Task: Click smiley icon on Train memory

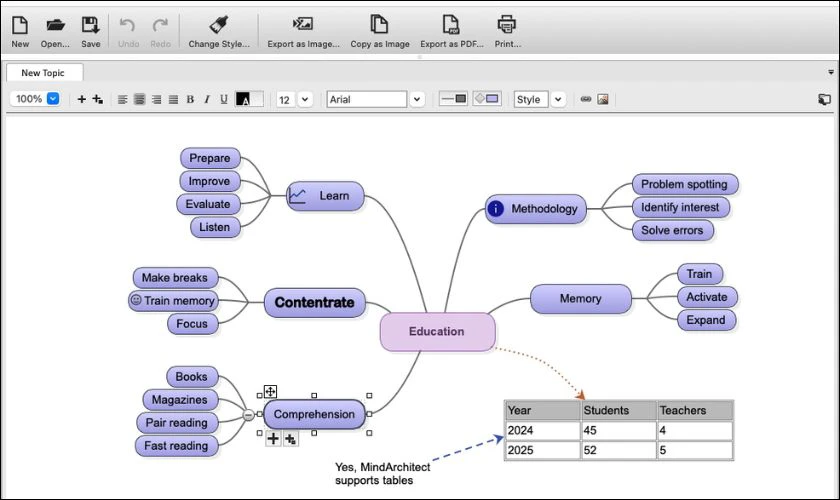Action: pos(136,300)
